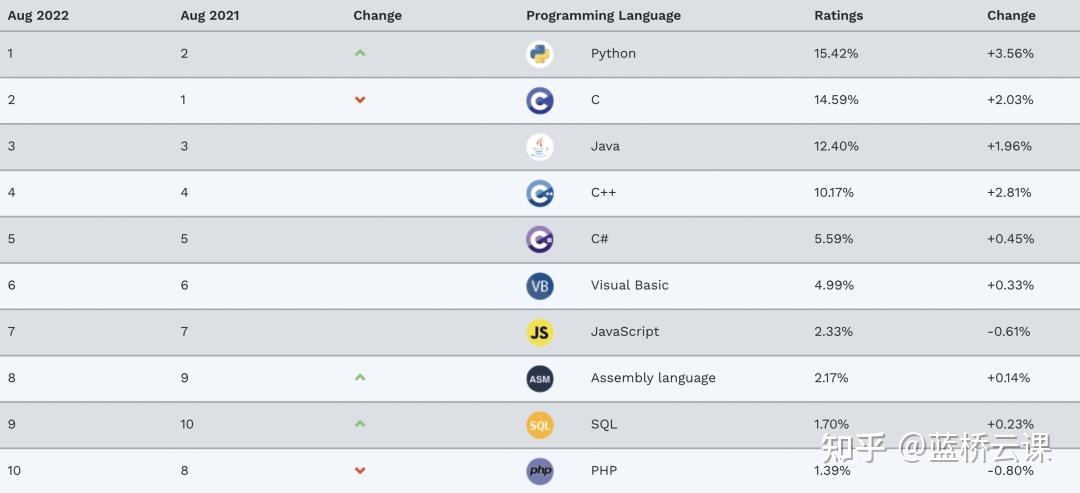Click the yellow JavaScript JS icon
This screenshot has width=1080, height=493.
540,333
